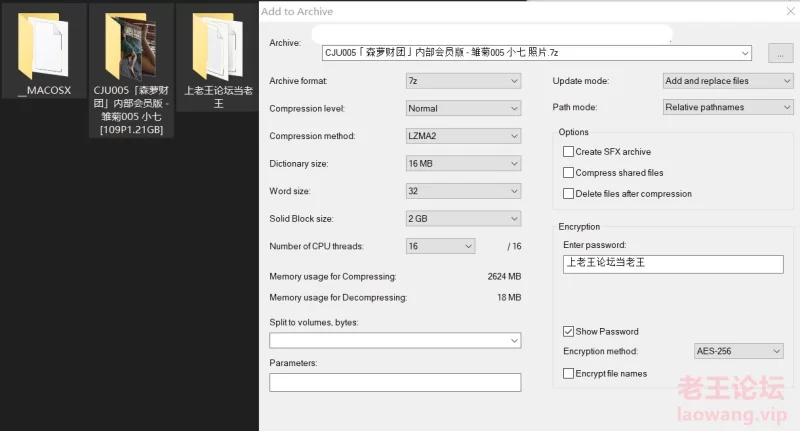
Task: Select the __MACOSX folder icon
Action: (x=43, y=45)
